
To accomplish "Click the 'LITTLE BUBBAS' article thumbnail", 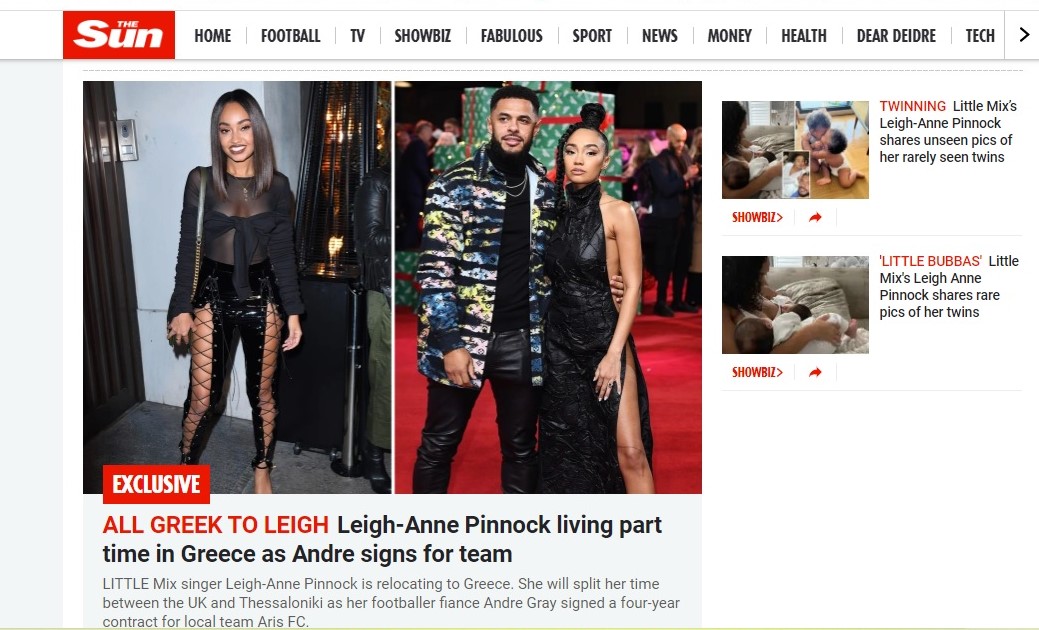I will point(795,305).
